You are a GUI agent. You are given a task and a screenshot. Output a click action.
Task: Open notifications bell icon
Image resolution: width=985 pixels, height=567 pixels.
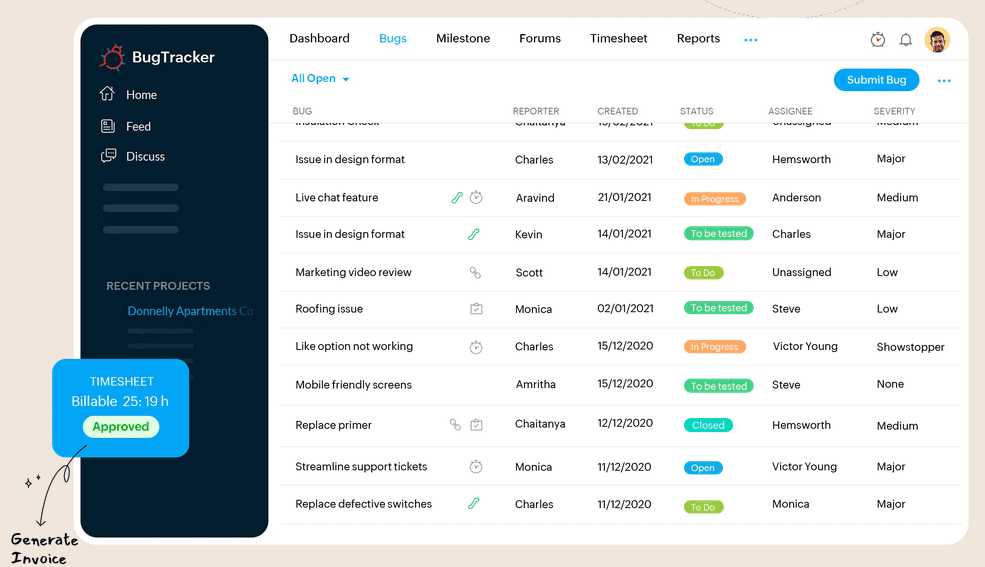tap(905, 40)
